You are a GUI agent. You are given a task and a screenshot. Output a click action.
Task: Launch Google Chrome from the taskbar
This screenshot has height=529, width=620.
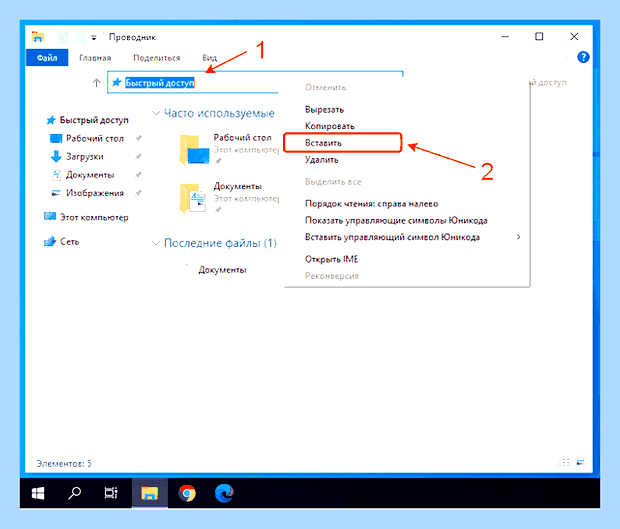click(187, 493)
